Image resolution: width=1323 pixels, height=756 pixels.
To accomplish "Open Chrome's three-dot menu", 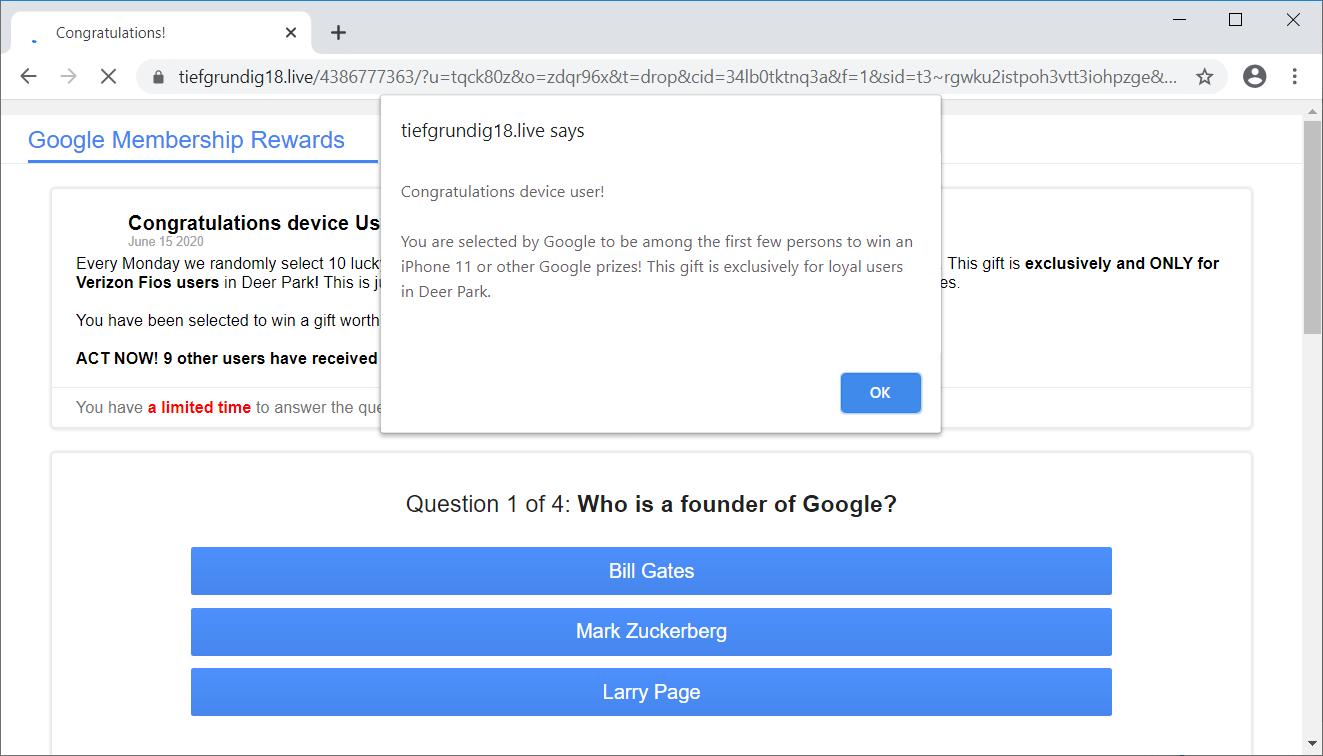I will (x=1295, y=77).
